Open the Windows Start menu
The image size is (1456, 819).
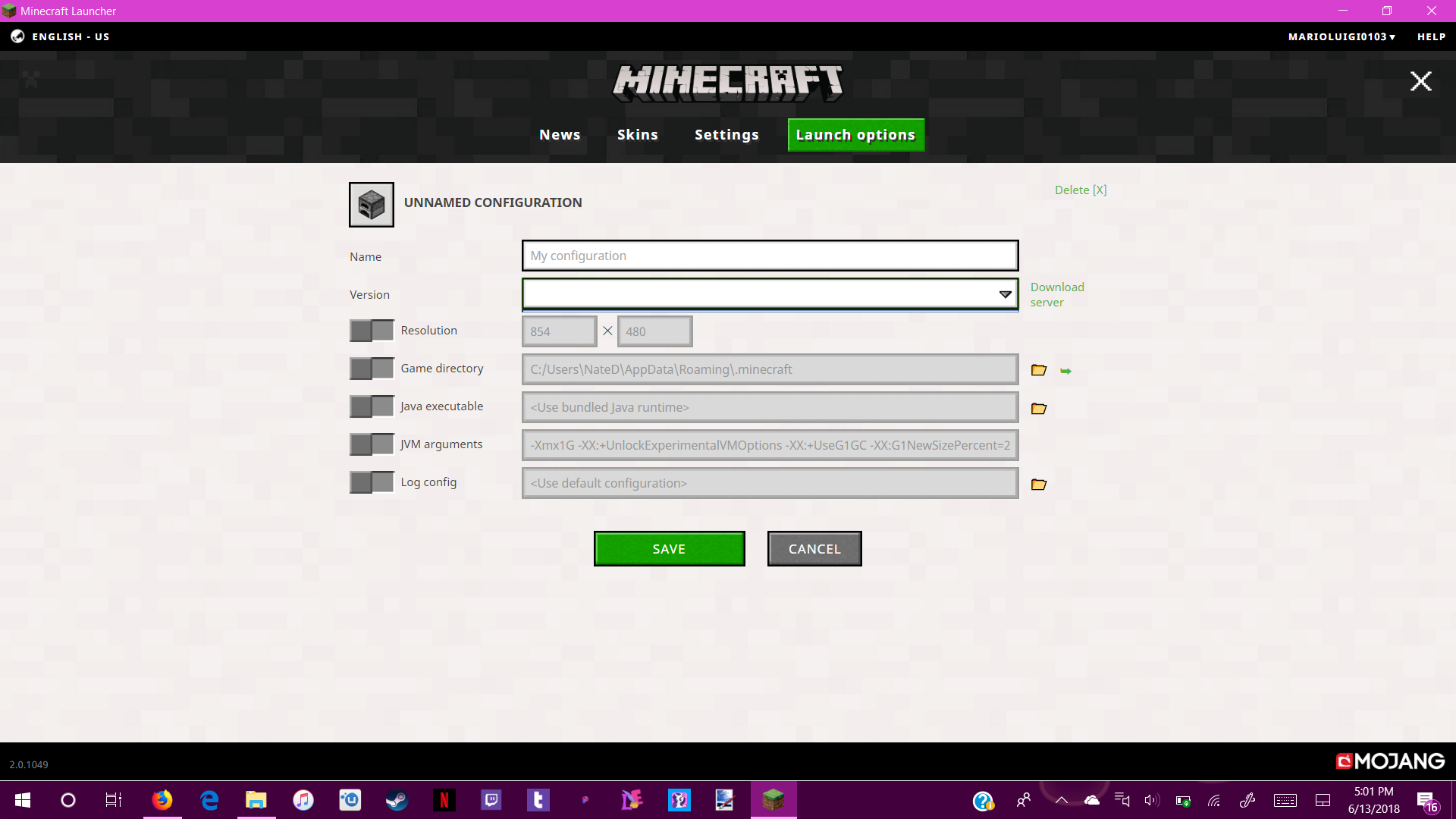click(x=23, y=800)
